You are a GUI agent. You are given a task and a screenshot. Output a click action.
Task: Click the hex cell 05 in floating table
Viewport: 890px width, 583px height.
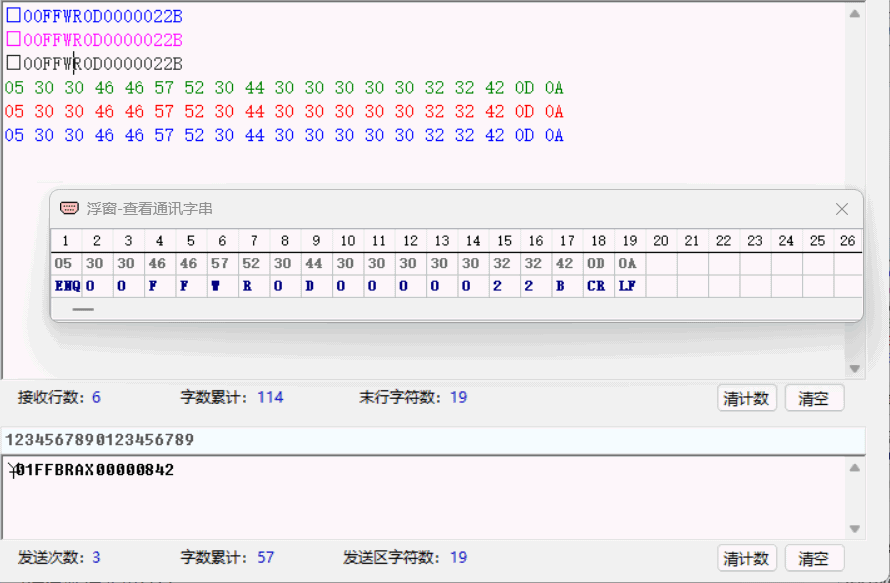[64, 263]
